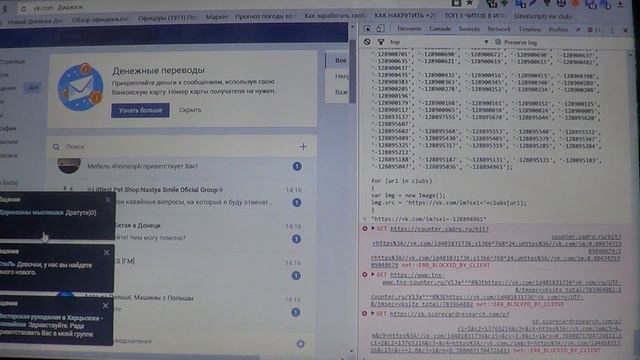The width and height of the screenshot is (640, 360).
Task: Activate the DevTools inspect element picker
Action: tap(367, 29)
